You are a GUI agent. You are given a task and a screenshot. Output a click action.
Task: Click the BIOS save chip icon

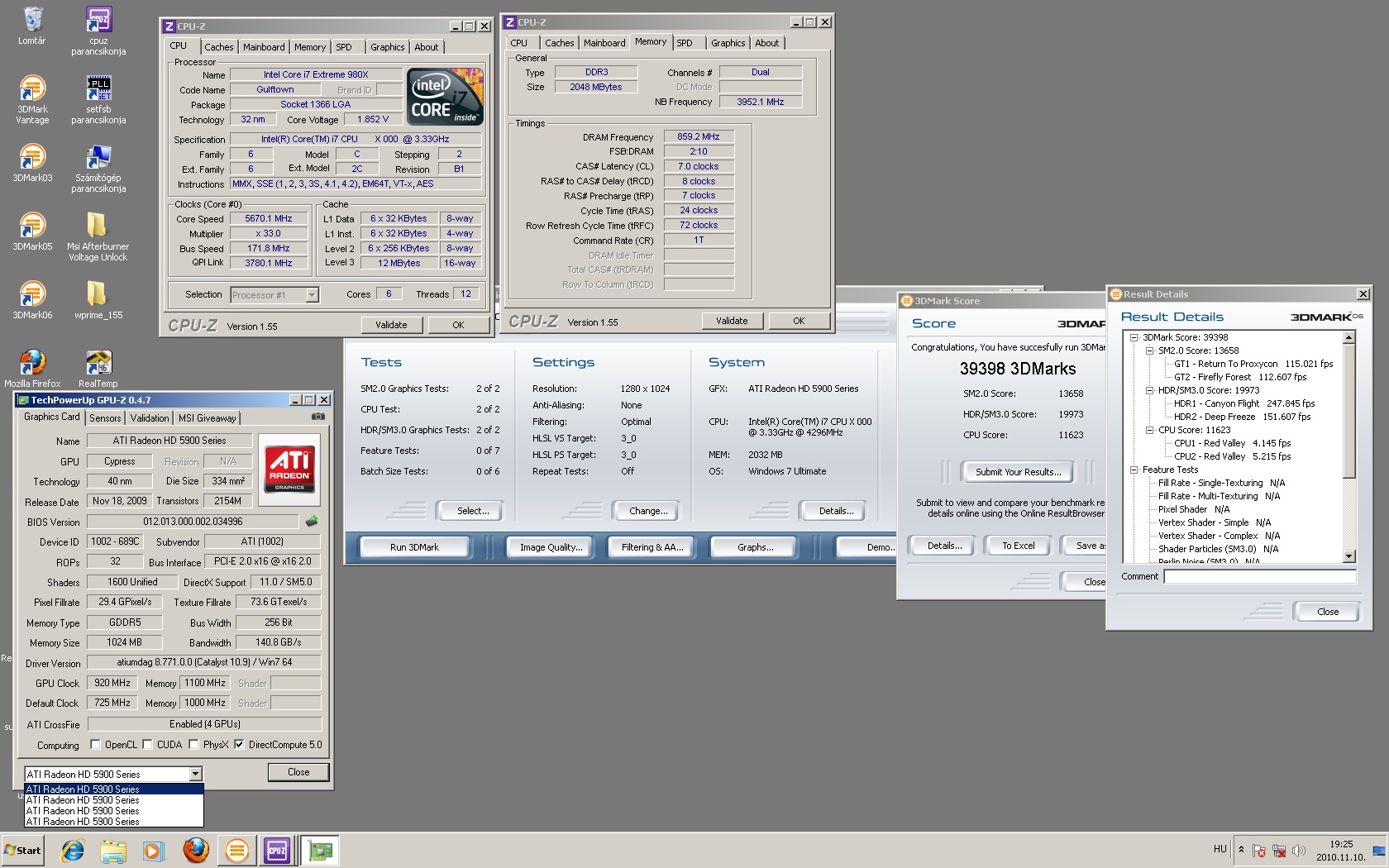point(312,522)
